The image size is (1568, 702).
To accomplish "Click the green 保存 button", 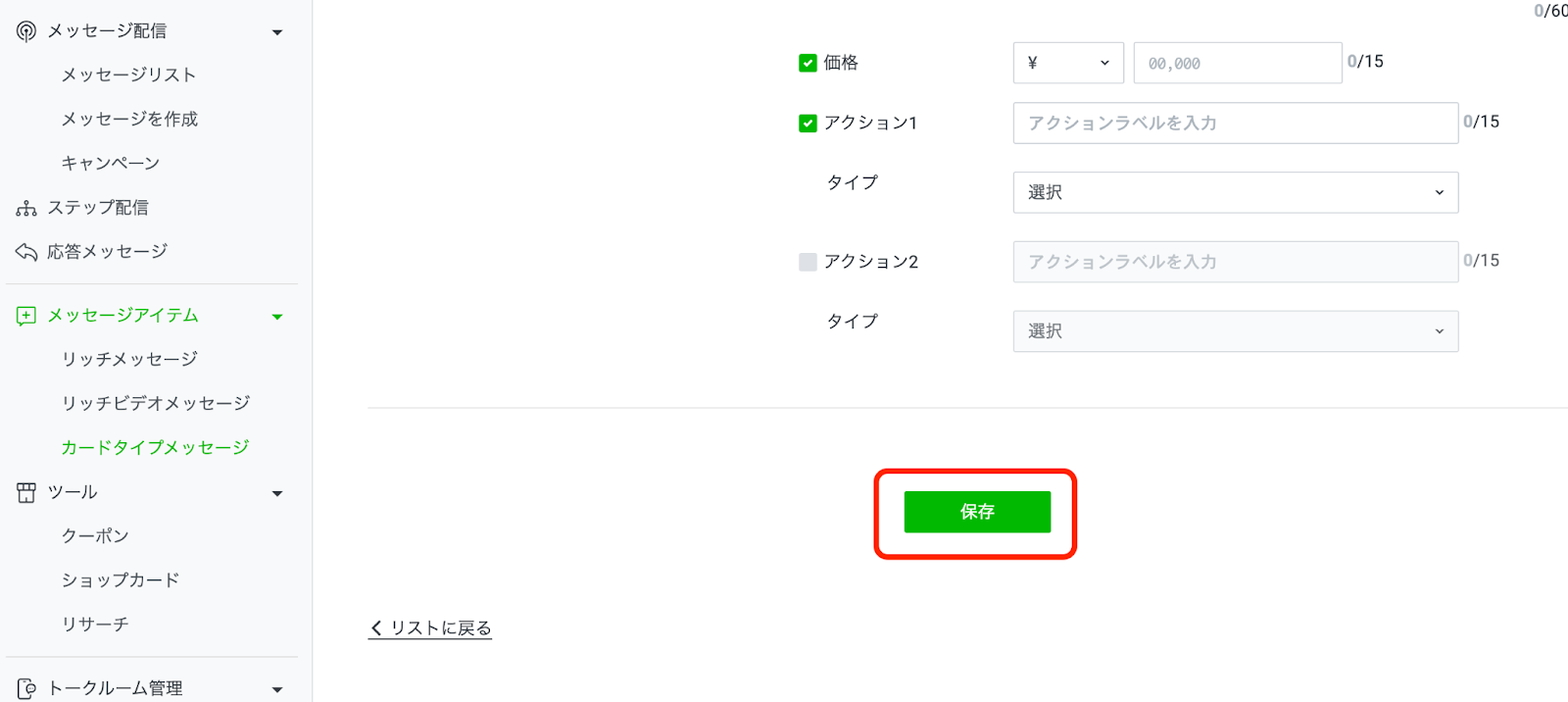I will [977, 512].
